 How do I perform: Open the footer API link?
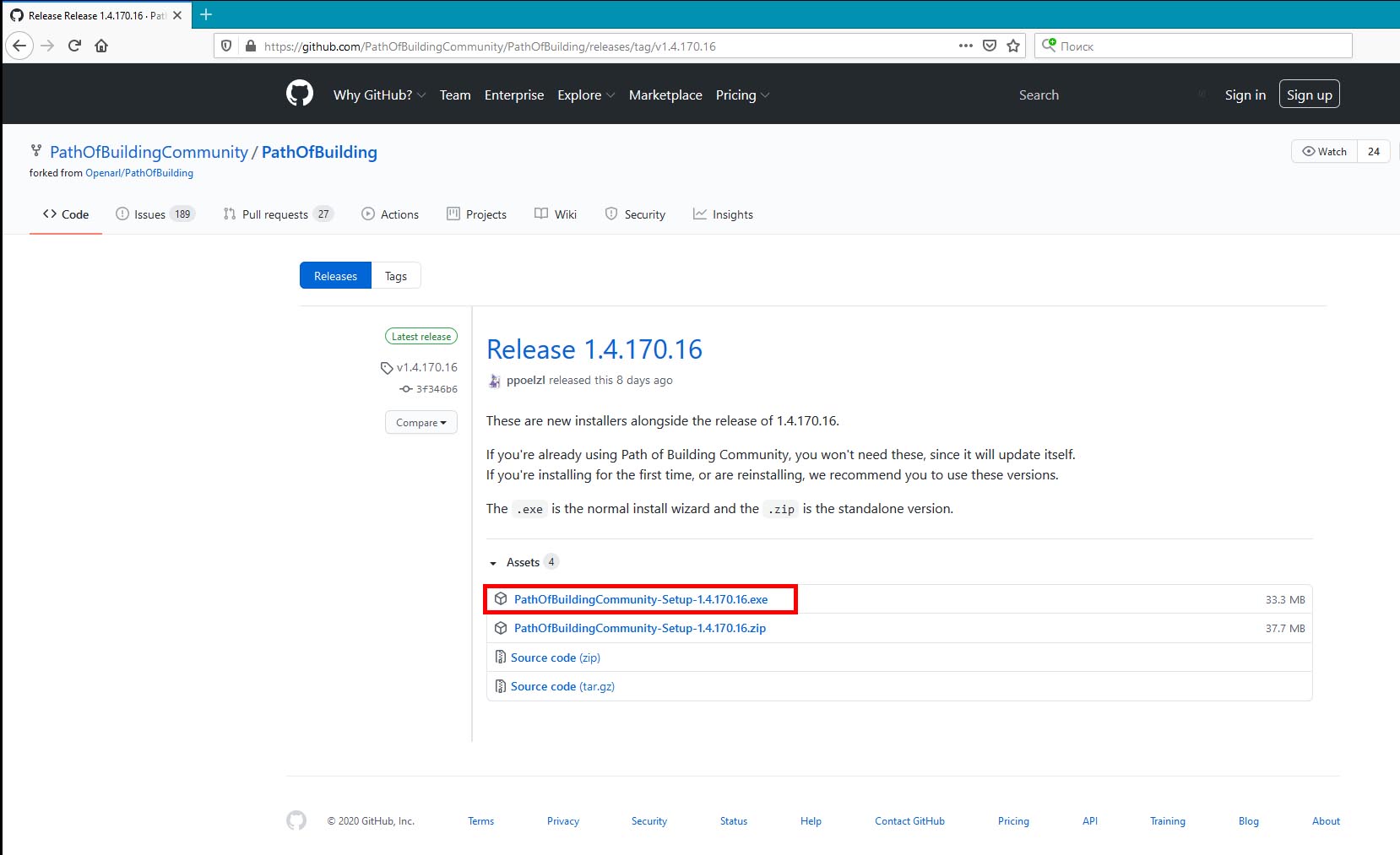click(1090, 821)
